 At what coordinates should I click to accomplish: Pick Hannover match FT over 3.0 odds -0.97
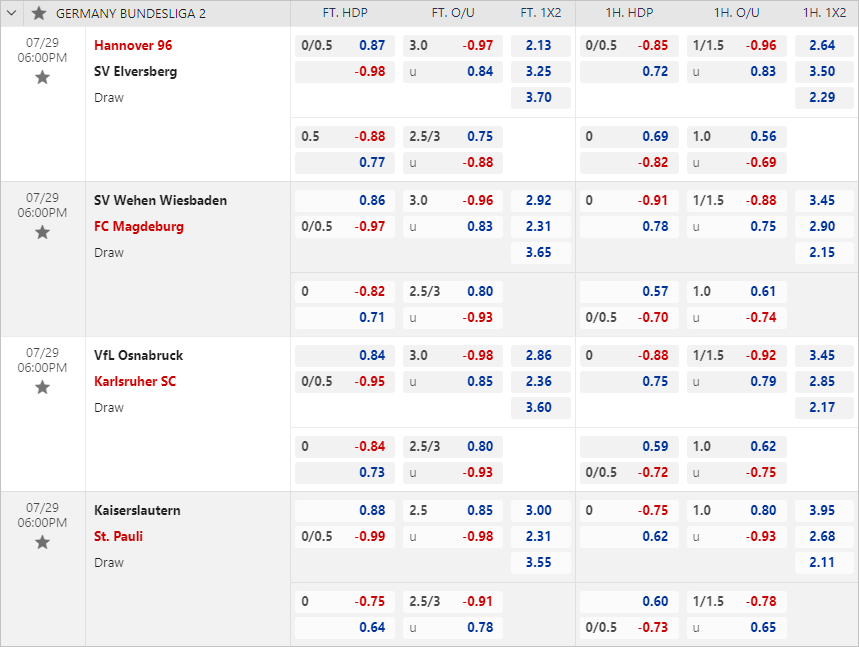453,45
